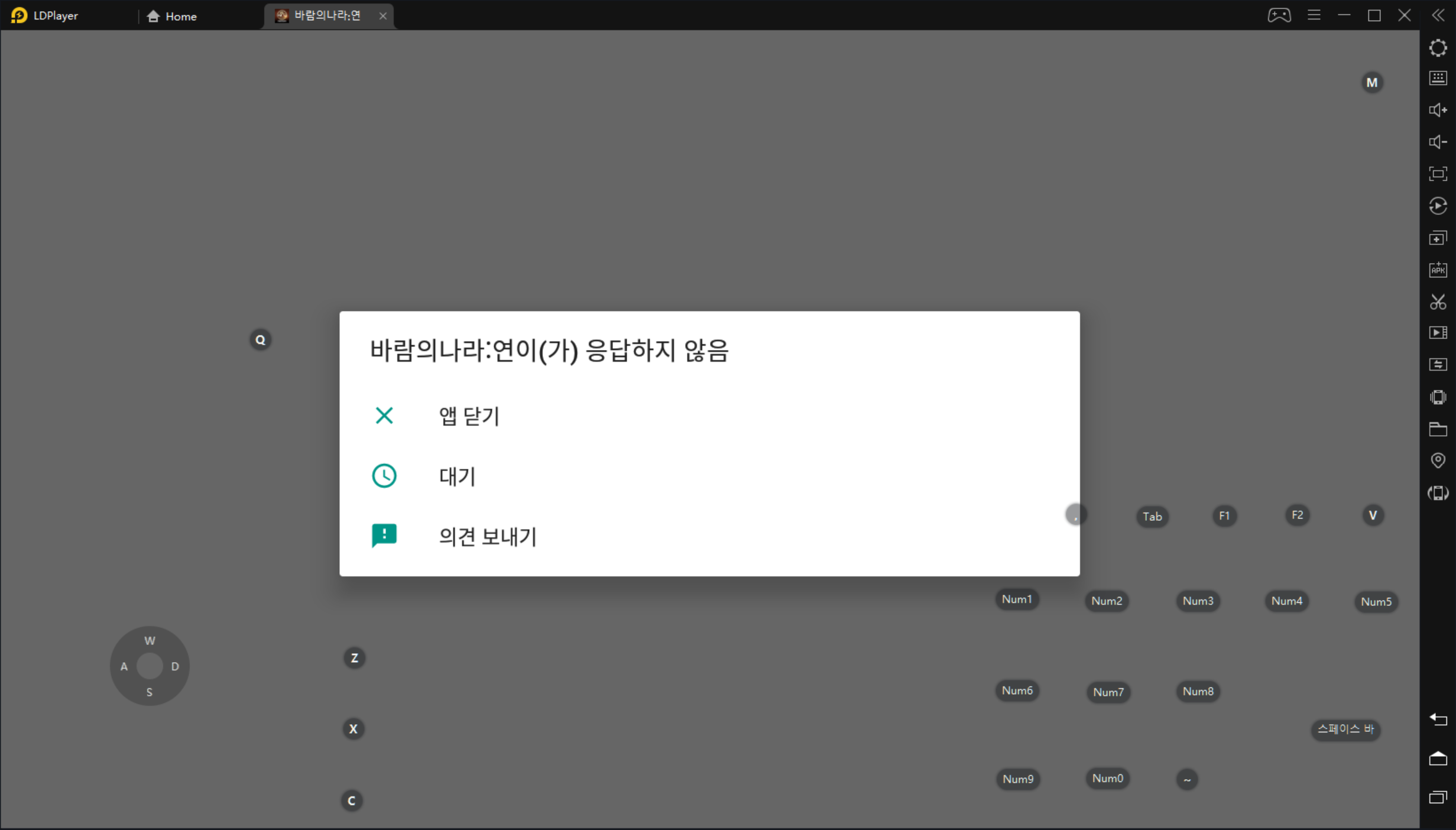The image size is (1456, 830).
Task: Click the Z key overlay button
Action: pyautogui.click(x=354, y=658)
